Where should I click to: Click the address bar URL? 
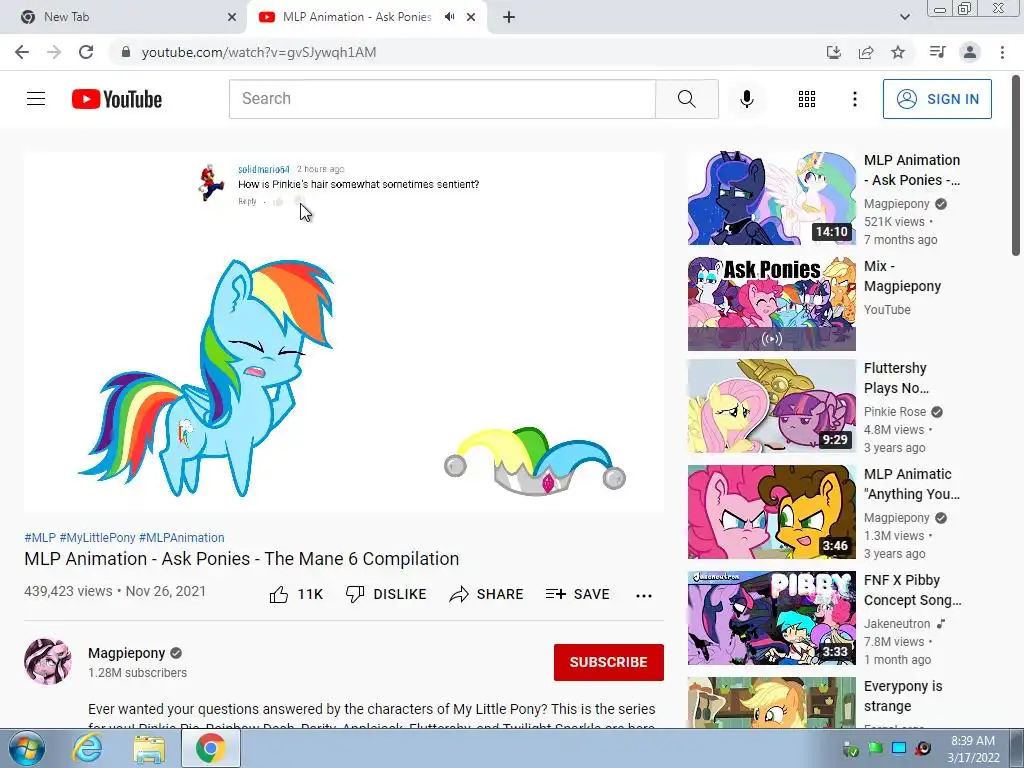tap(259, 52)
